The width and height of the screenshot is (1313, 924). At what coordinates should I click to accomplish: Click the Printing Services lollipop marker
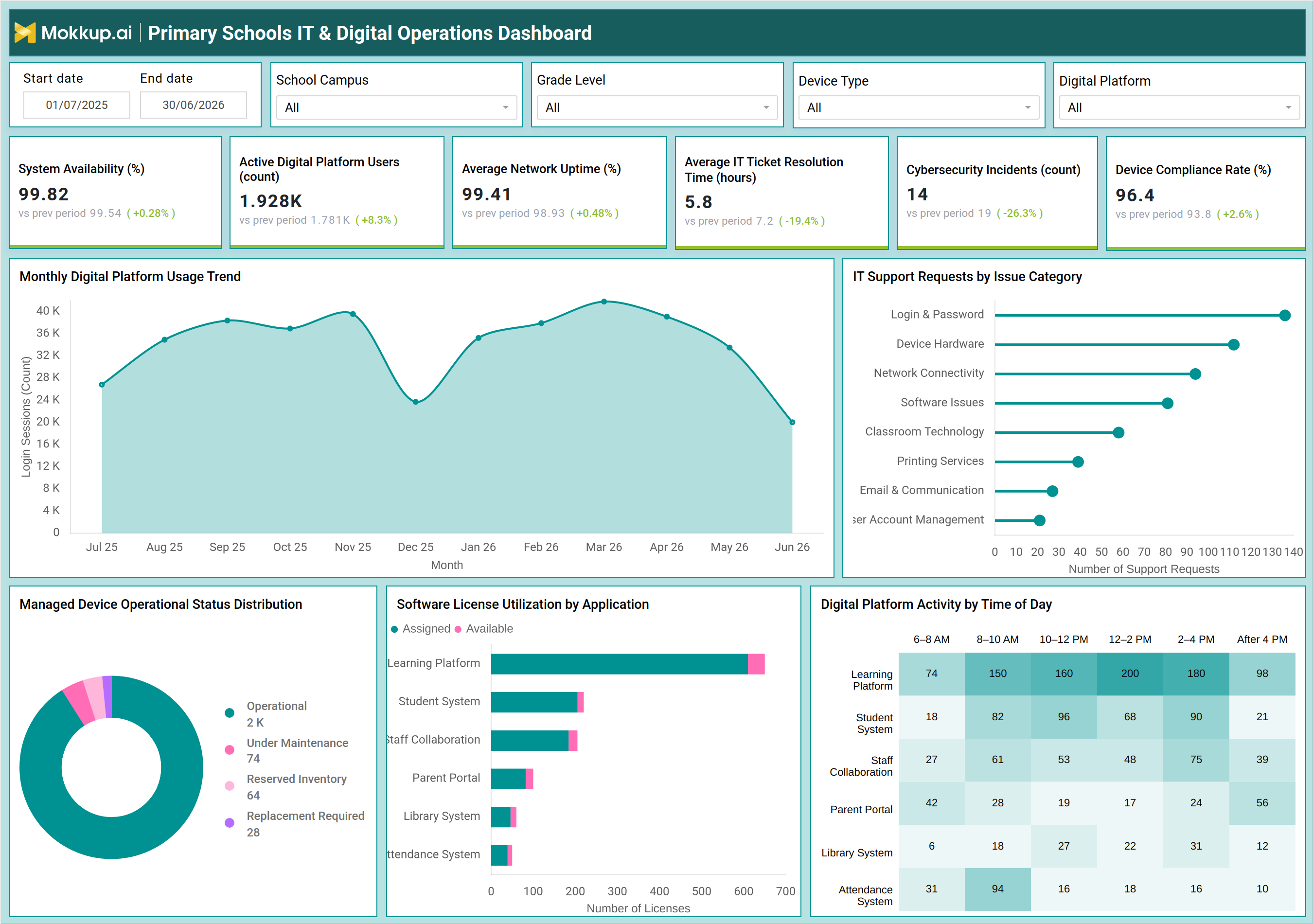[x=1078, y=462]
